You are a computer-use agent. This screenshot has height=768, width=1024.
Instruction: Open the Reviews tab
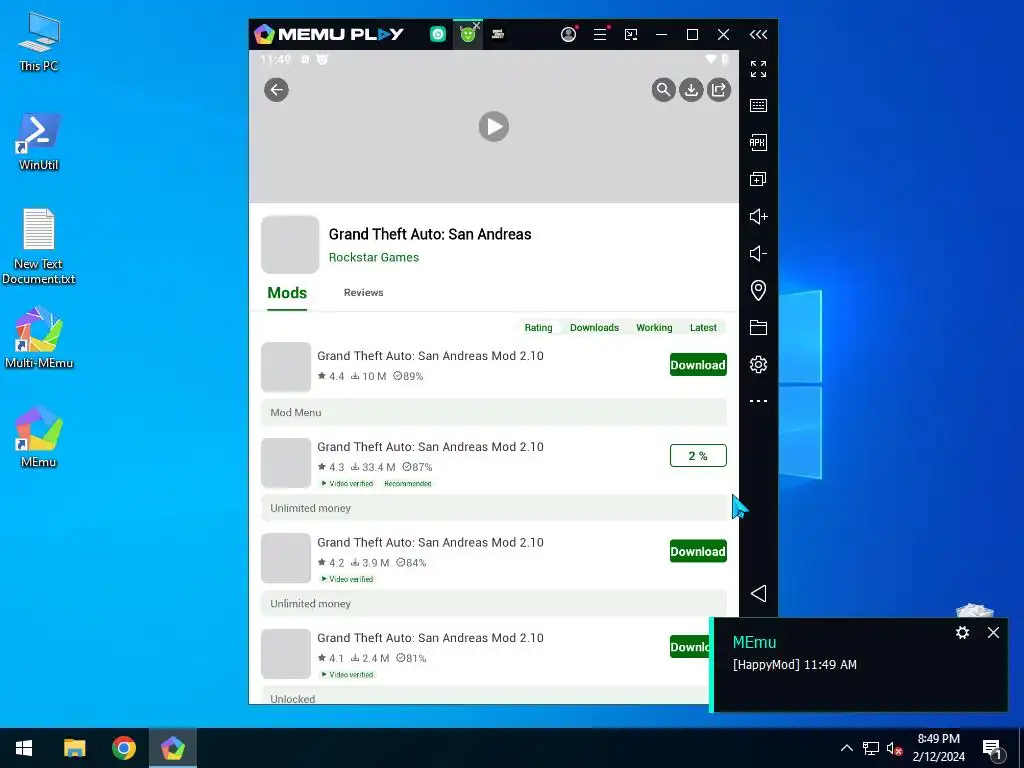[363, 293]
